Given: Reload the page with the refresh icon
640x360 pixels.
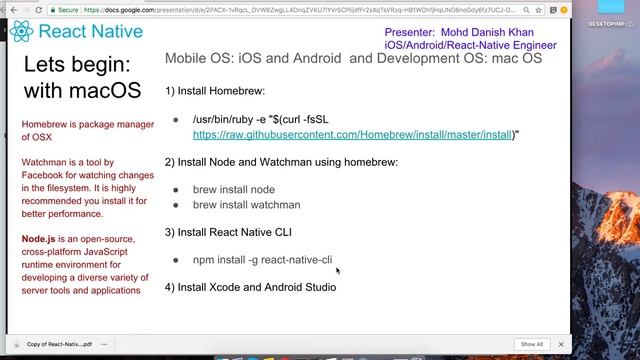Looking at the screenshot, I should [38, 10].
